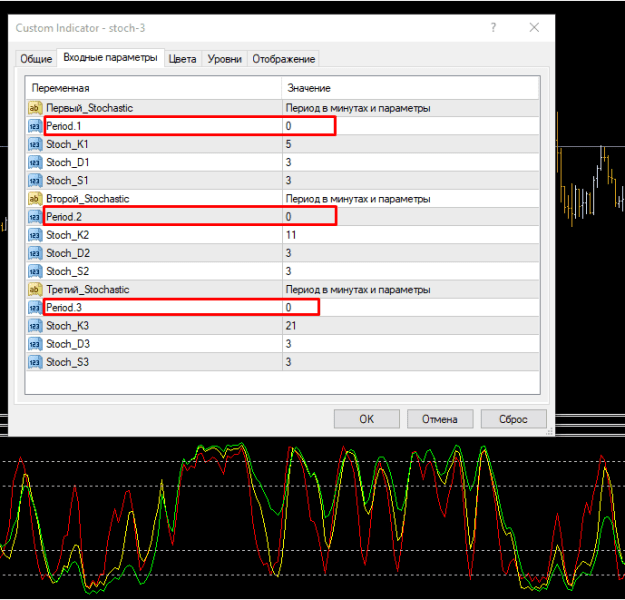Edit the Stoch_D1 value 3
This screenshot has height=600, width=625.
point(411,163)
